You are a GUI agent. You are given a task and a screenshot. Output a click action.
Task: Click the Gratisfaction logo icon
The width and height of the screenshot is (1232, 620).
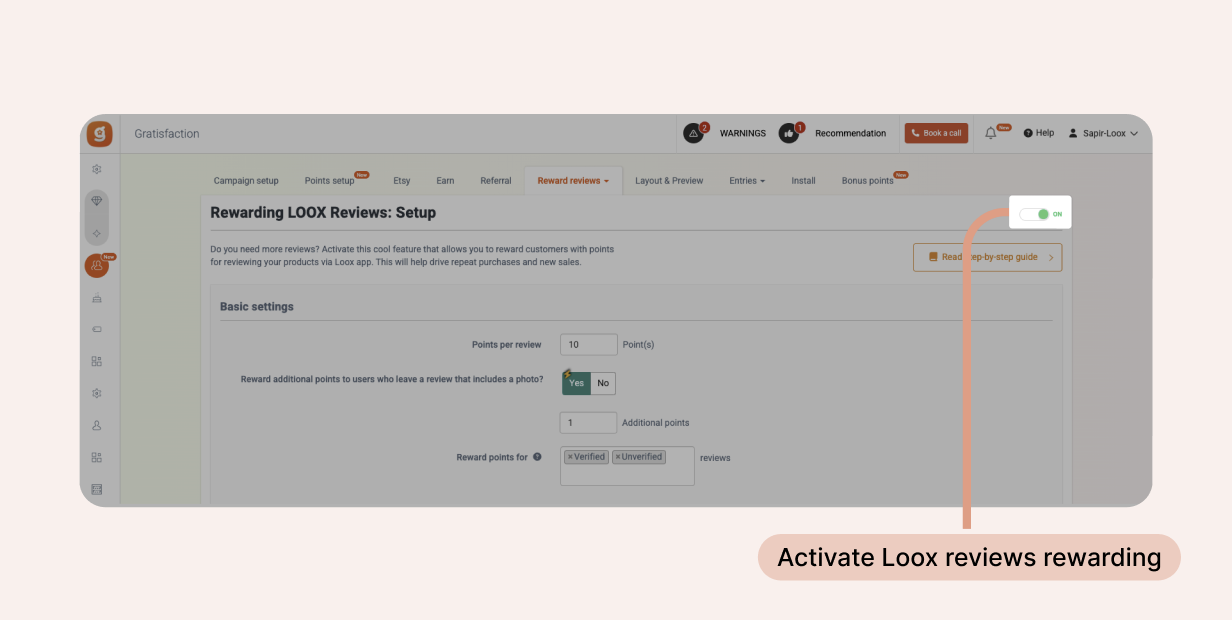pos(99,134)
